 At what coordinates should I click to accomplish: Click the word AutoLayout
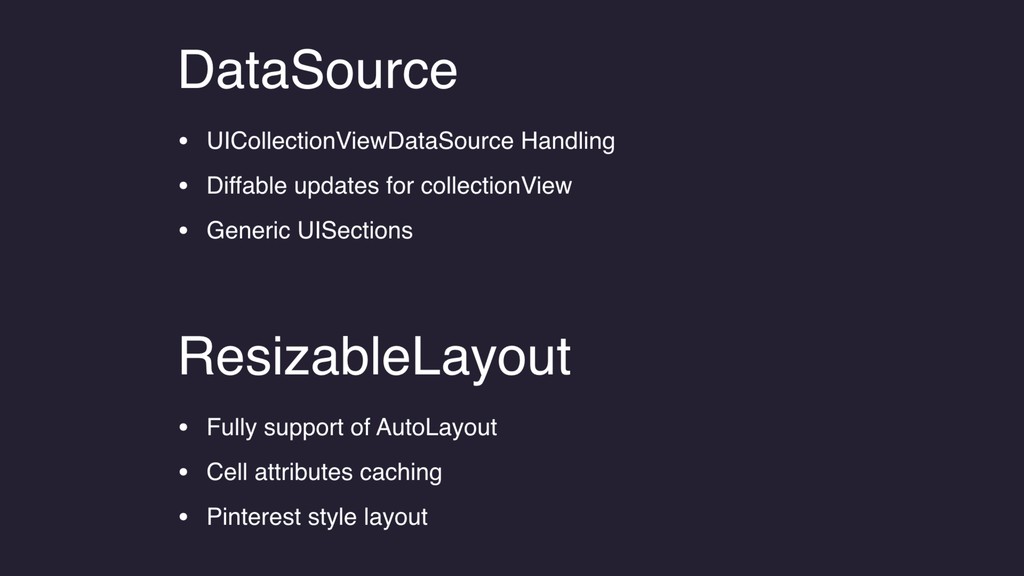436,428
